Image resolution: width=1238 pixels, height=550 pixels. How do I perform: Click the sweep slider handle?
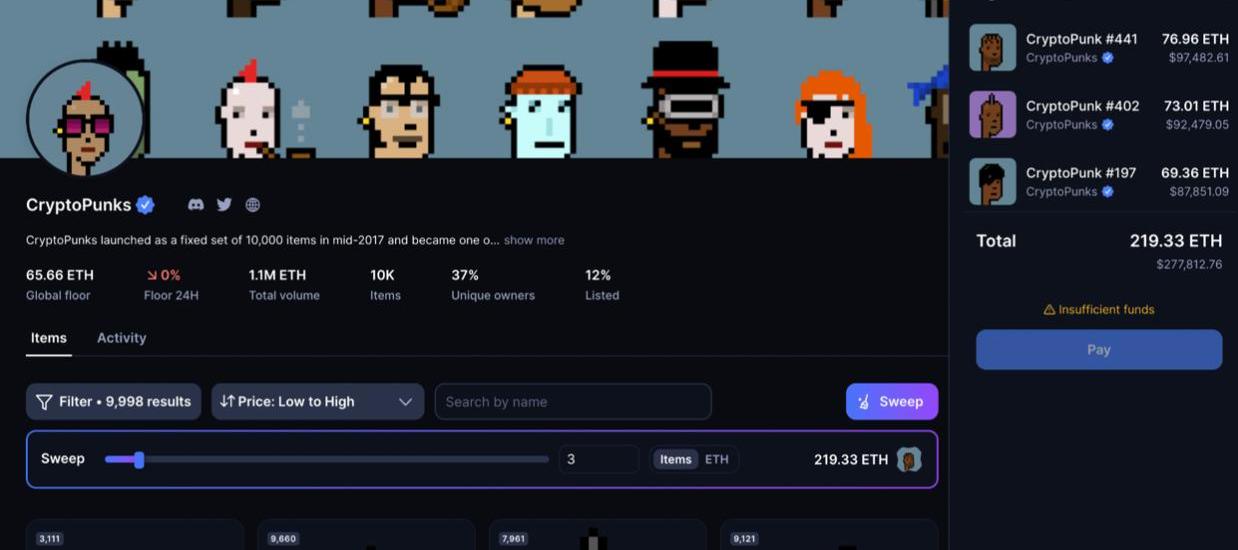139,460
